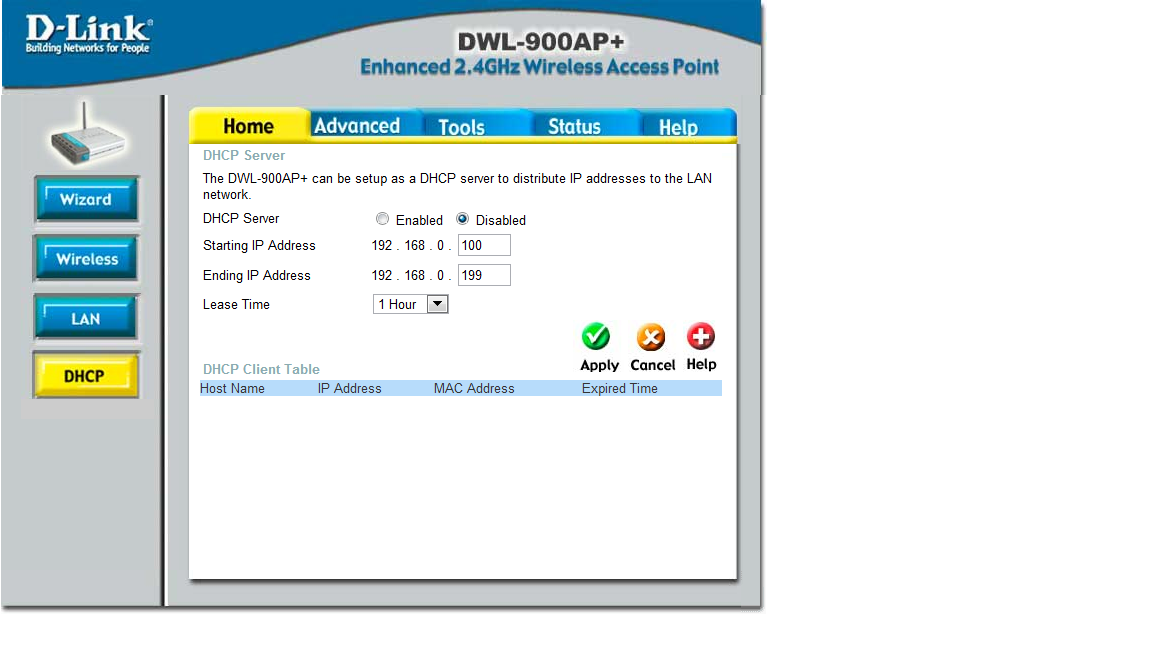The height and width of the screenshot is (648, 1152).
Task: Click the Starting IP Address last octet field
Action: [x=484, y=245]
